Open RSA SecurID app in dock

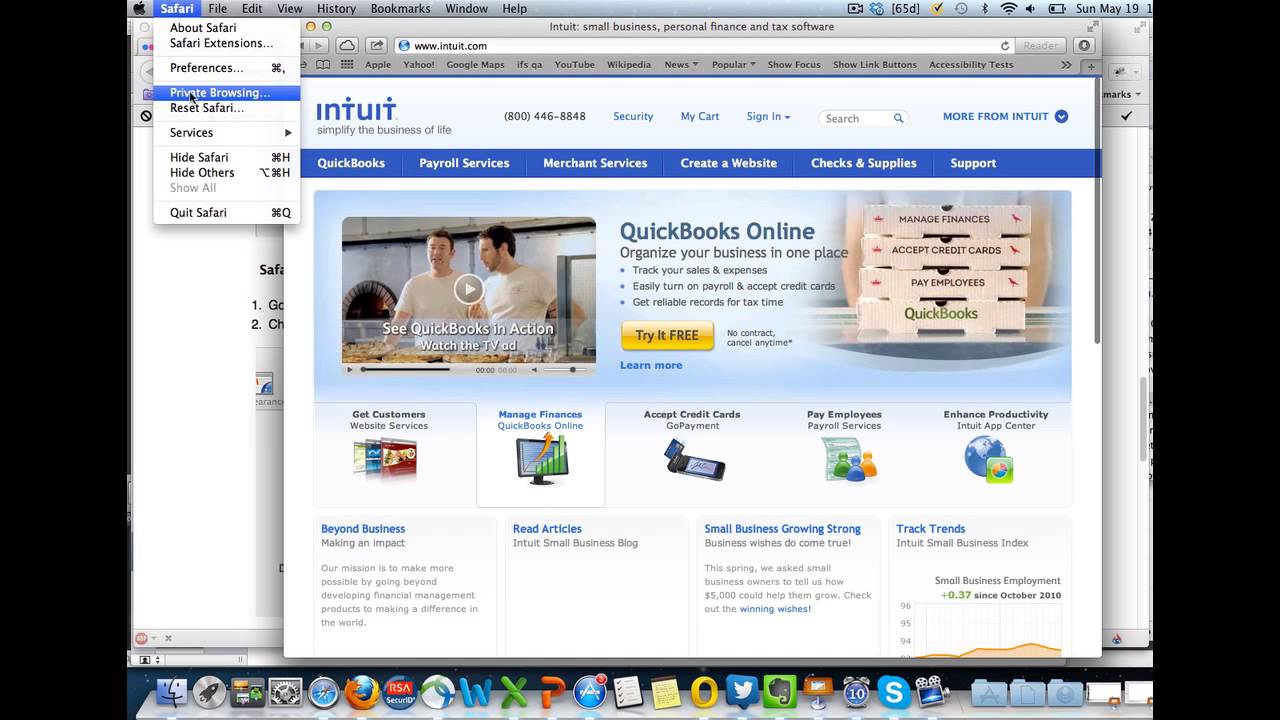click(400, 691)
